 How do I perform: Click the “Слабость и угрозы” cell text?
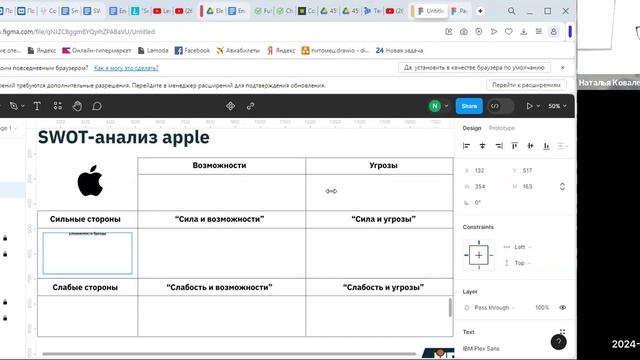pyautogui.click(x=383, y=287)
